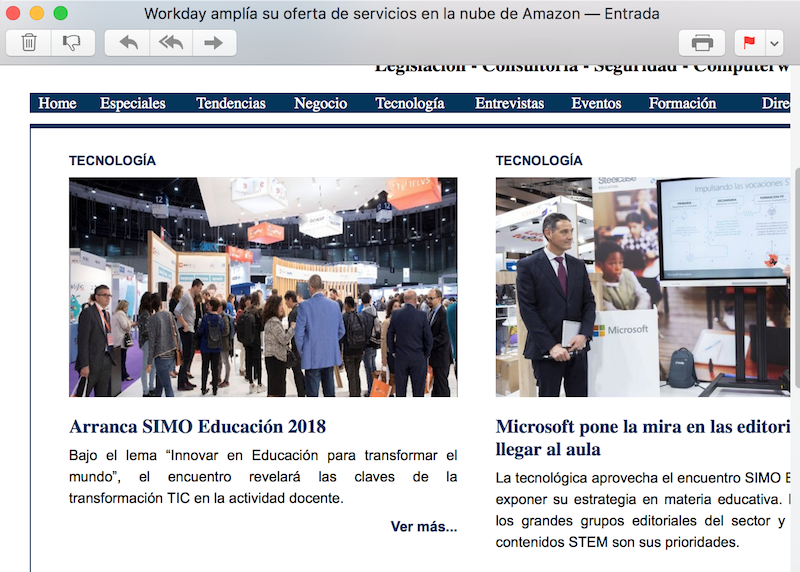Go to Especiales section
Screen dimensions: 800x572
133,103
